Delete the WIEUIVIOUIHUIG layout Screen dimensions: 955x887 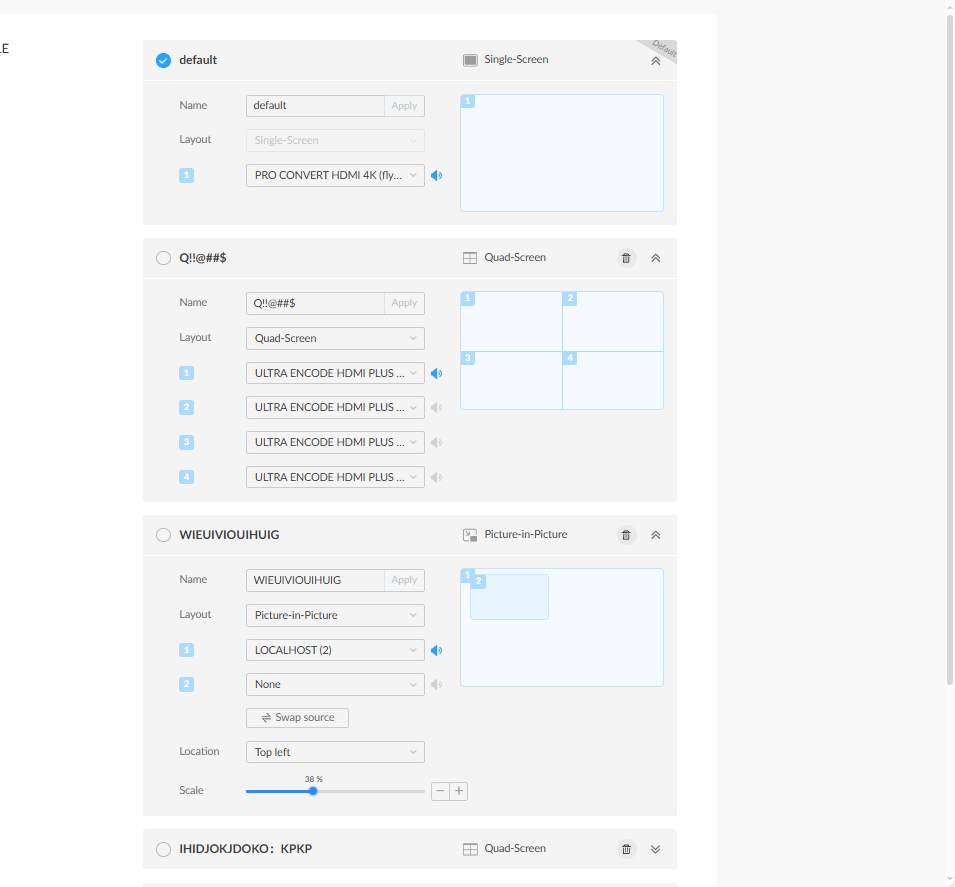tap(626, 535)
